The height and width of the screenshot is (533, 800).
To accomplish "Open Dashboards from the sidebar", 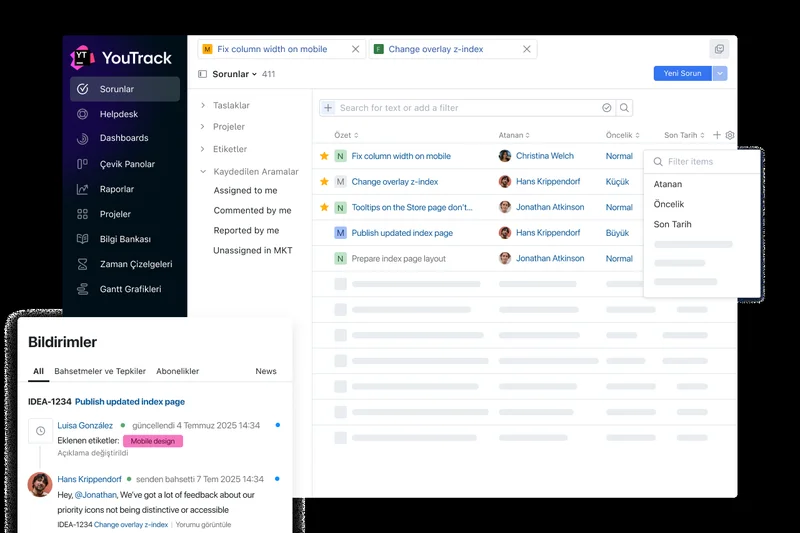I will click(124, 138).
